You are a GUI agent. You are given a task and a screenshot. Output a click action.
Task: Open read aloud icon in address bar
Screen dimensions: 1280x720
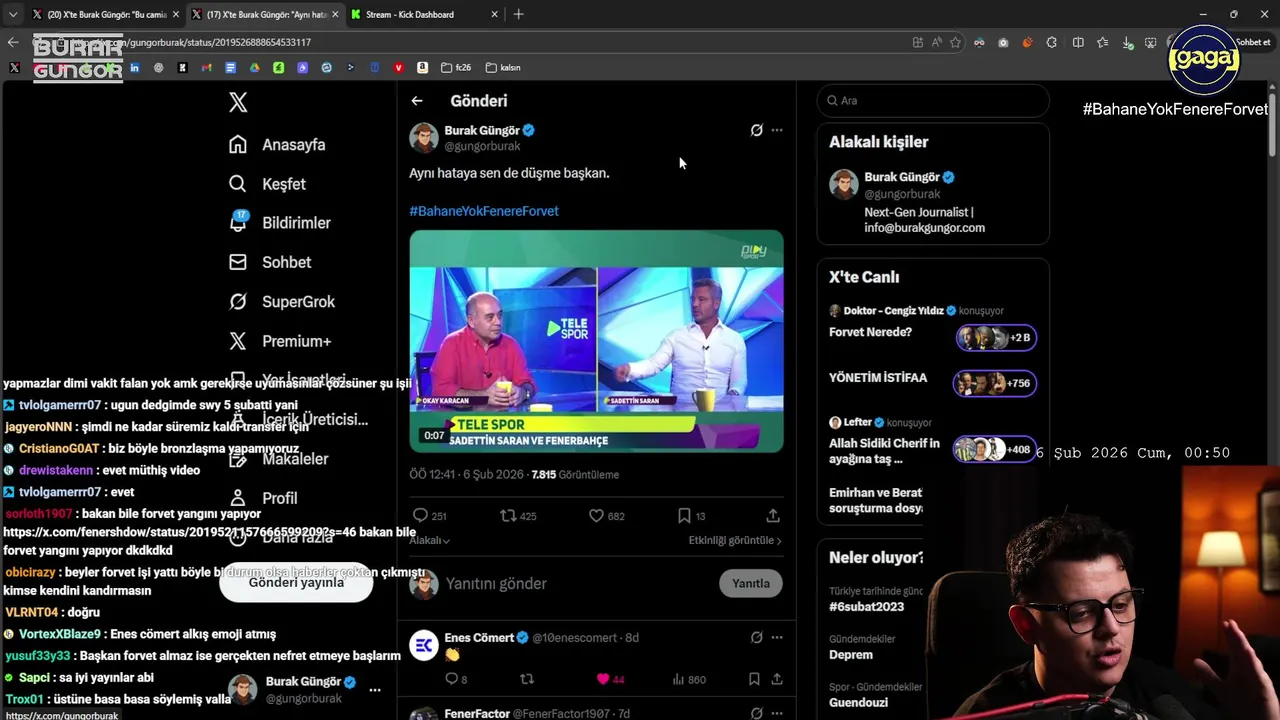tap(937, 42)
